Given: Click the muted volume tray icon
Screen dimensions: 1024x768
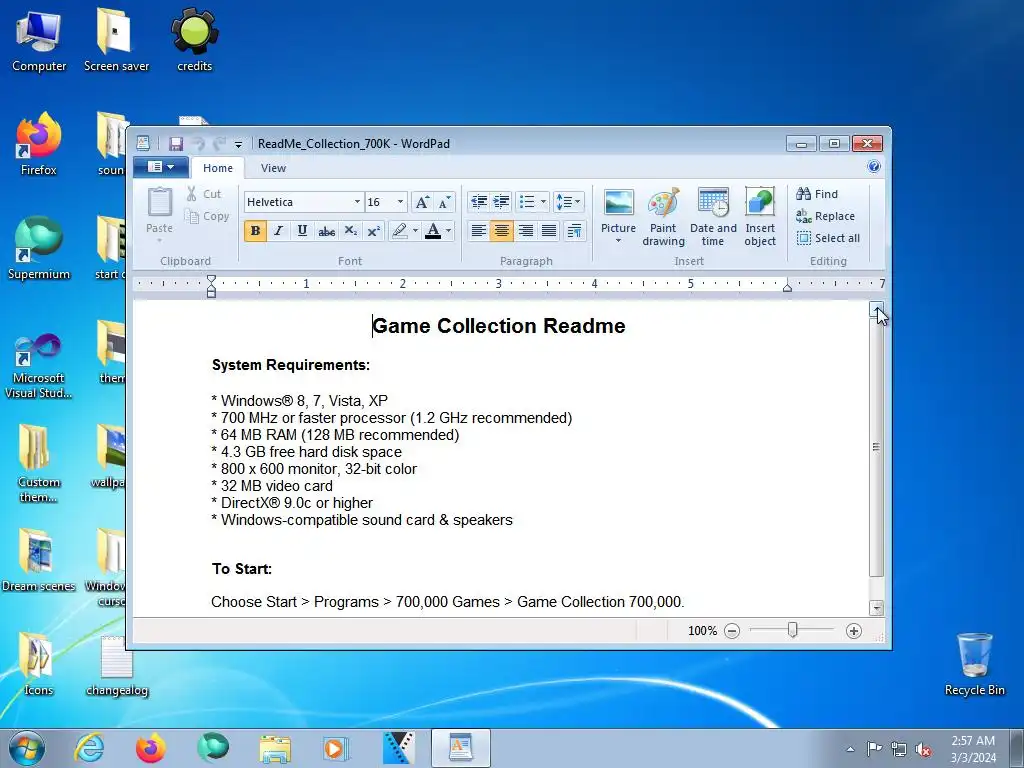Looking at the screenshot, I should pos(923,749).
